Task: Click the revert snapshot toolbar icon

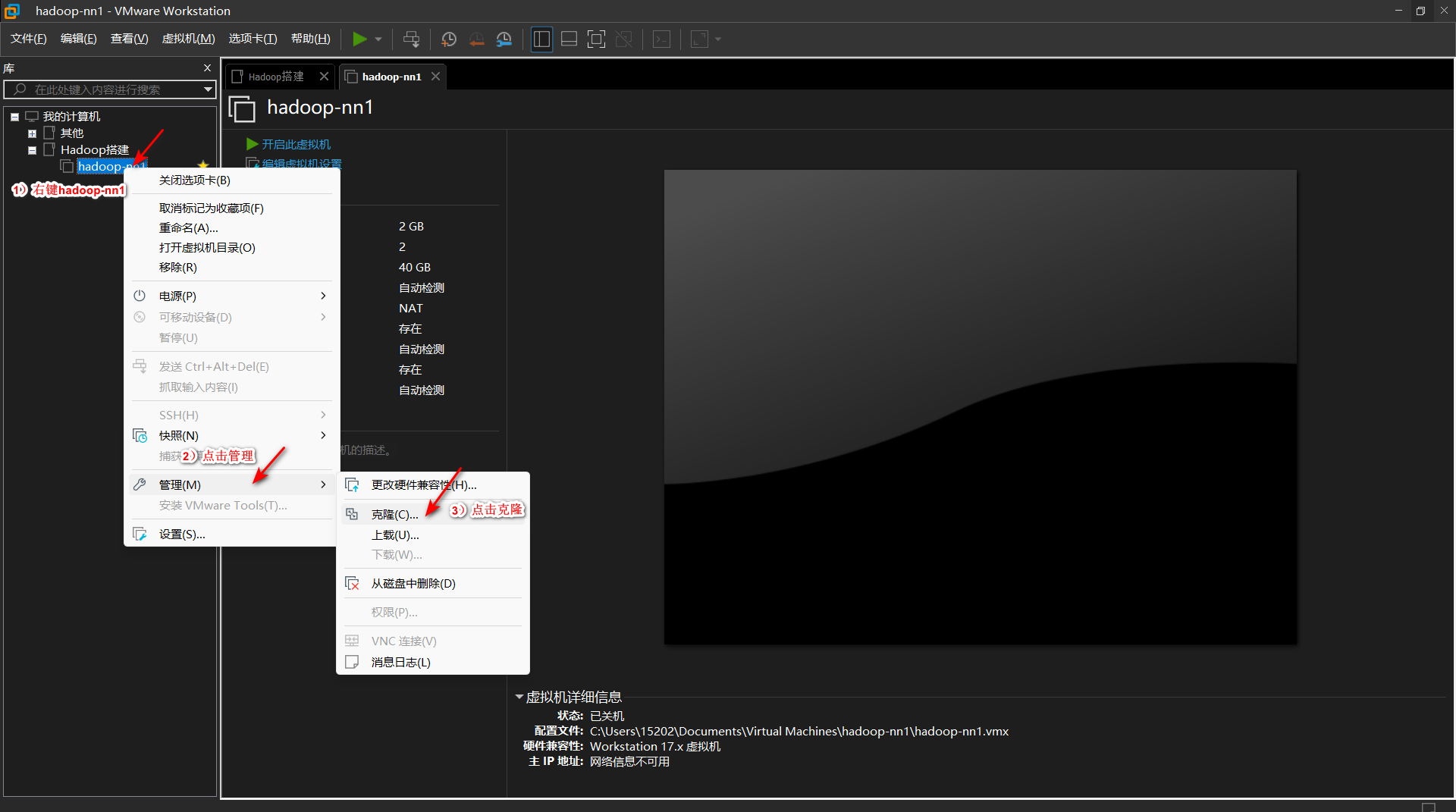Action: 476,39
